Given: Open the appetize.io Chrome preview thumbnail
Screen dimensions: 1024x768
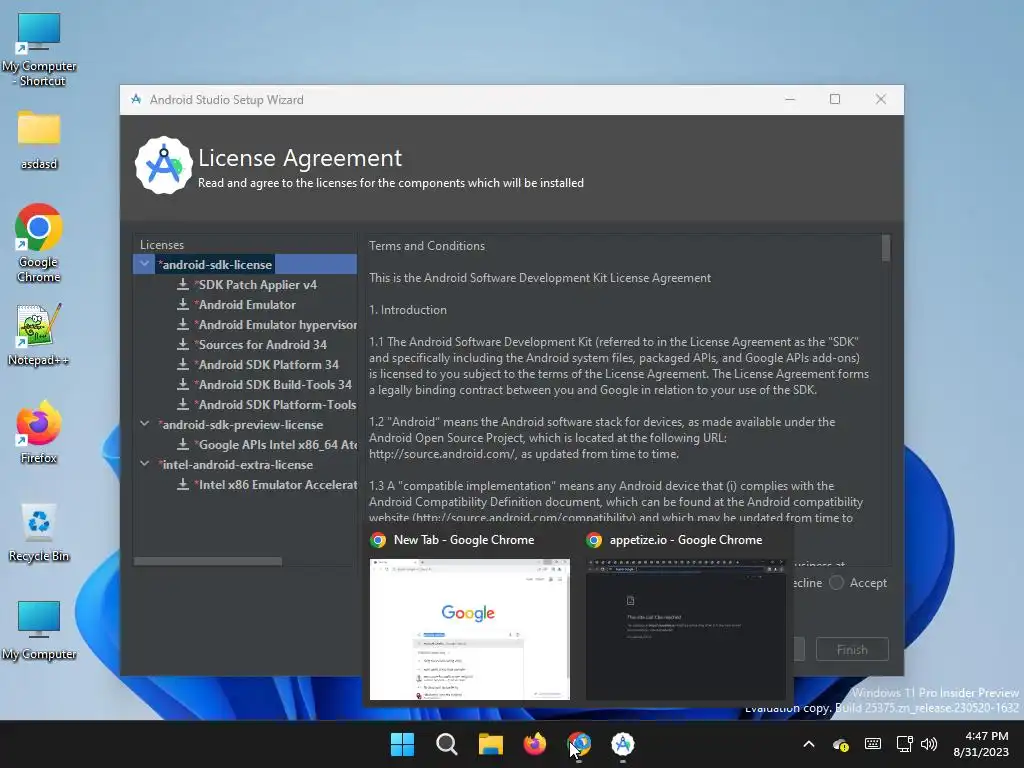Looking at the screenshot, I should [x=686, y=629].
